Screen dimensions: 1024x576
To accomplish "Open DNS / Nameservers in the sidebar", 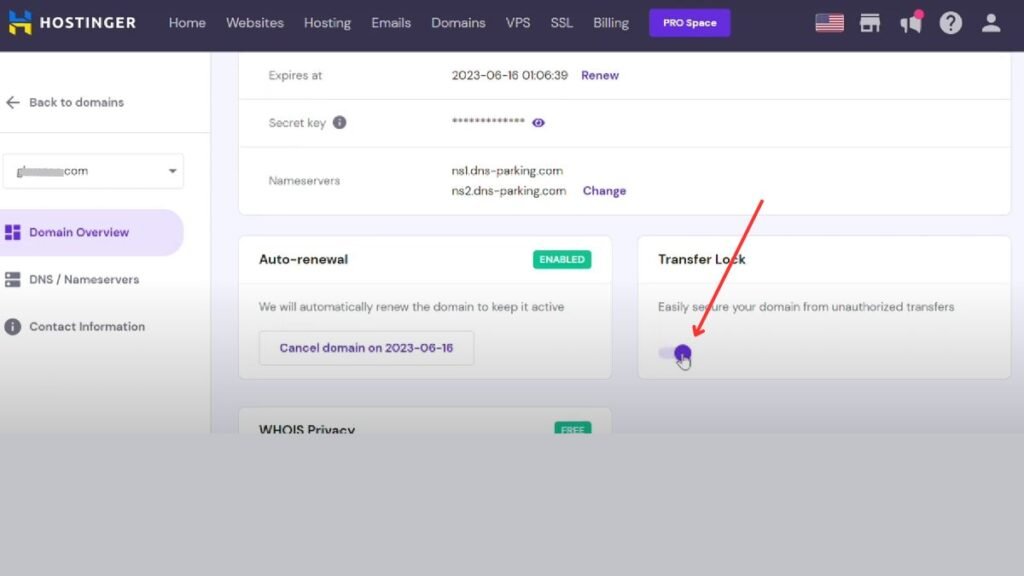I will coord(84,280).
